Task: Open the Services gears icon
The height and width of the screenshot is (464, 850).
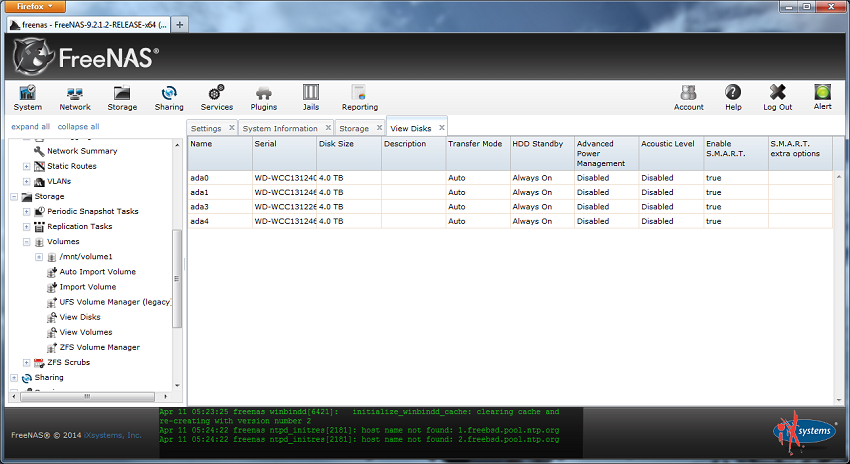Action: tap(217, 92)
